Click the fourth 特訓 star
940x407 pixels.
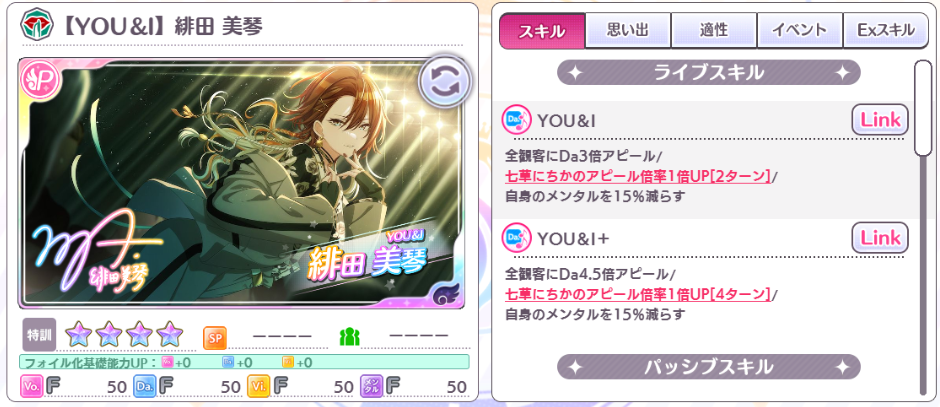point(170,334)
